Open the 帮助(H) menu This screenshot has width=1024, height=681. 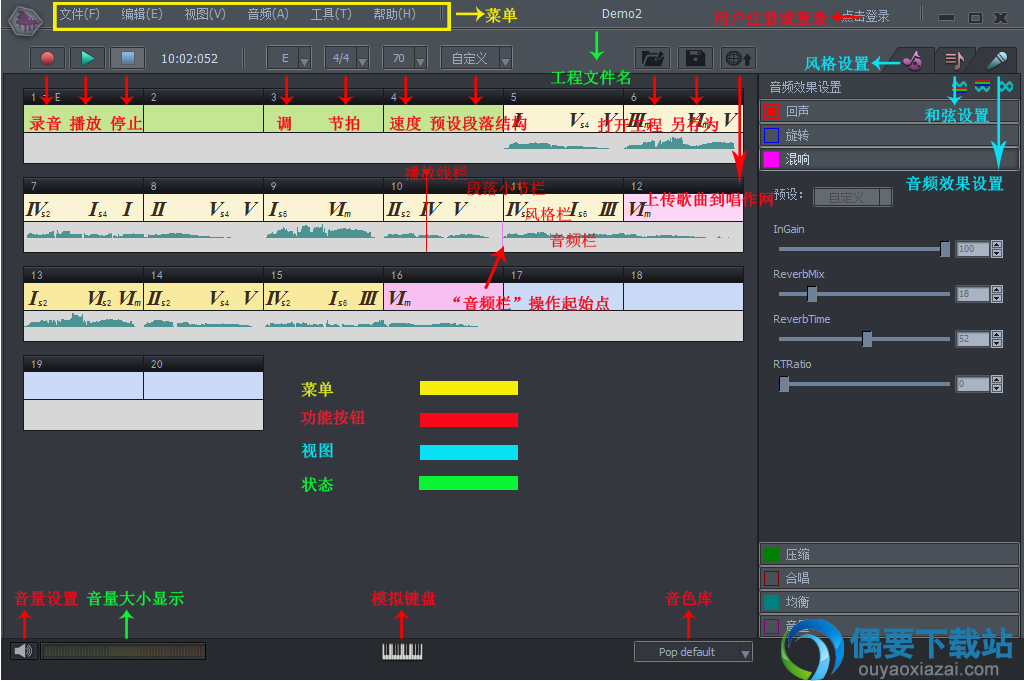click(394, 14)
